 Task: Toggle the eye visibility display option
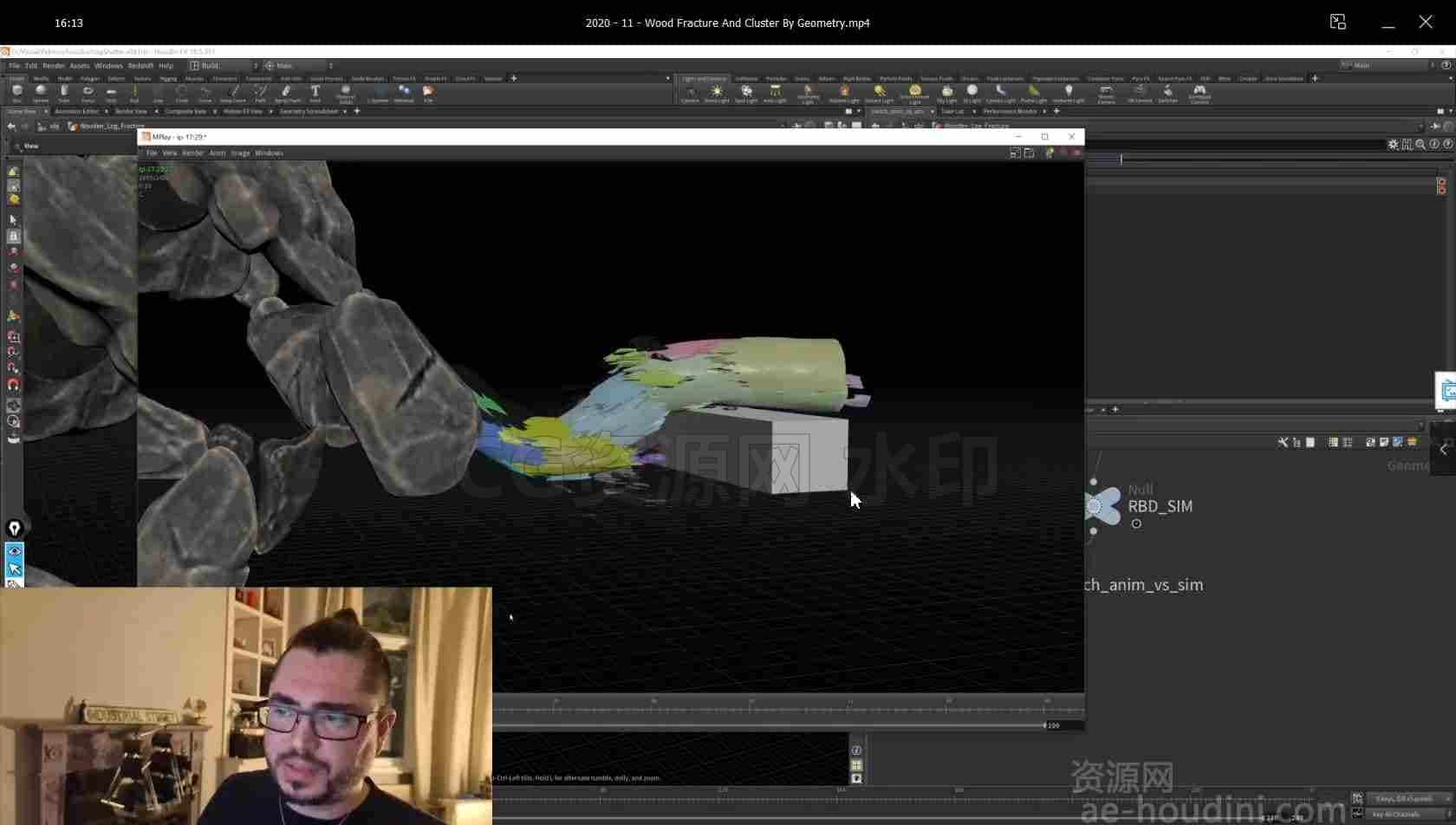[14, 551]
